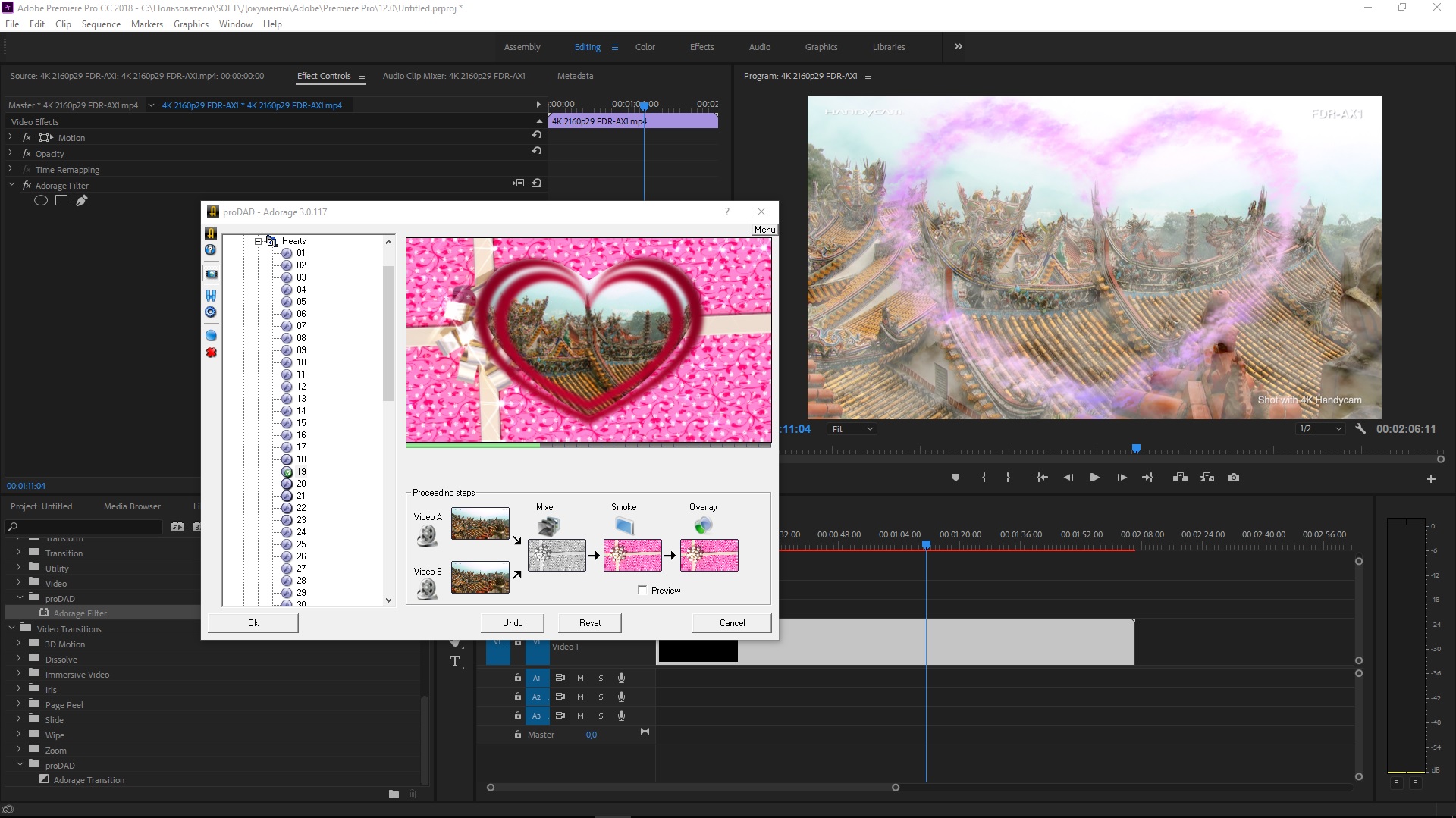The width and height of the screenshot is (1456, 818).
Task: Click the Export Frame camera icon
Action: coord(1234,478)
